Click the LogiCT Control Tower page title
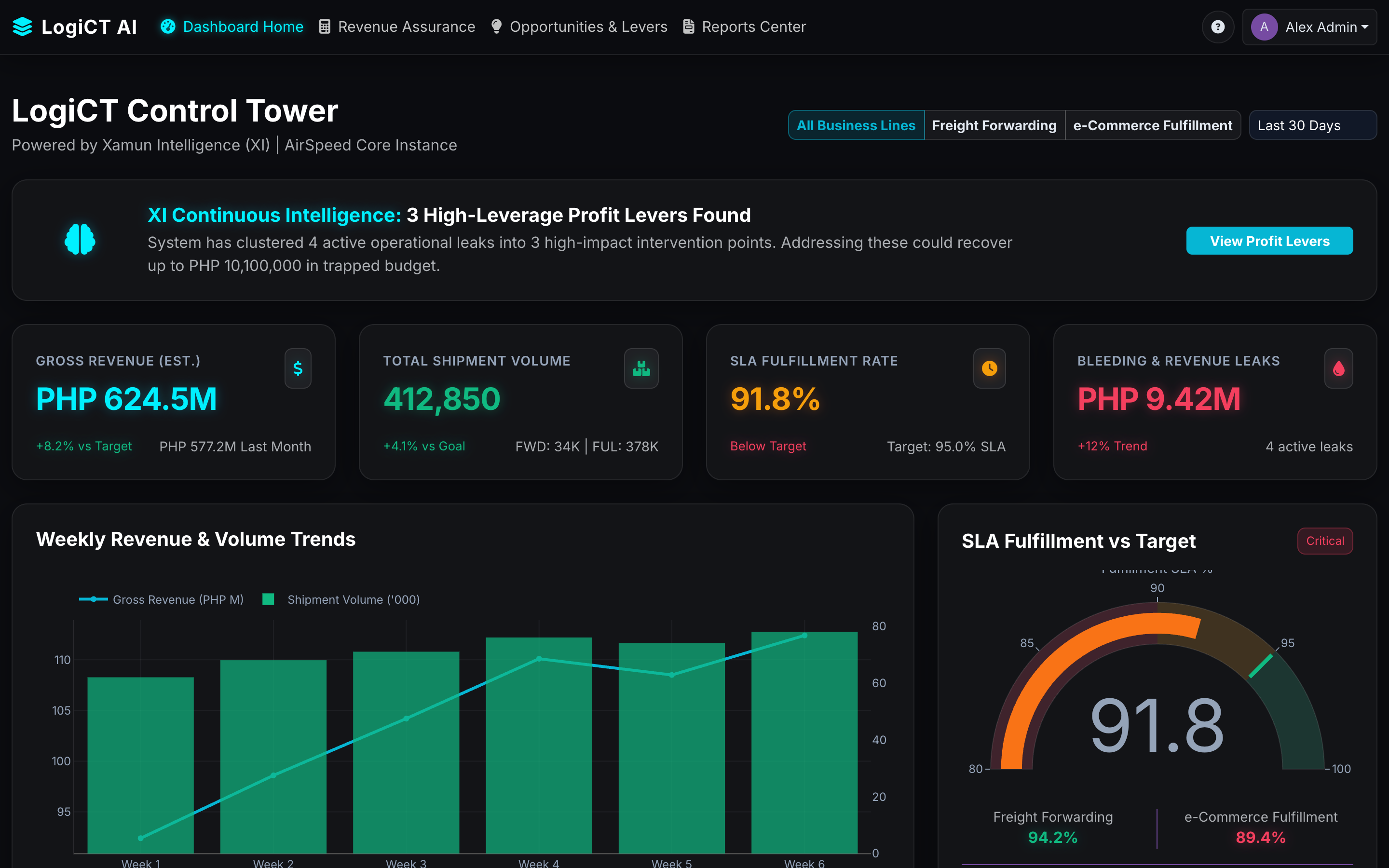 pyautogui.click(x=175, y=110)
